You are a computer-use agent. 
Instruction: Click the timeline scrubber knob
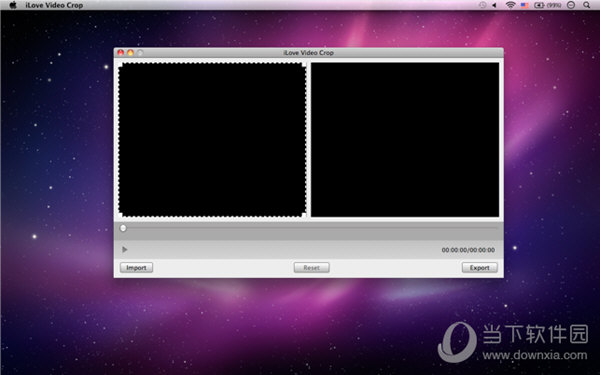click(123, 228)
